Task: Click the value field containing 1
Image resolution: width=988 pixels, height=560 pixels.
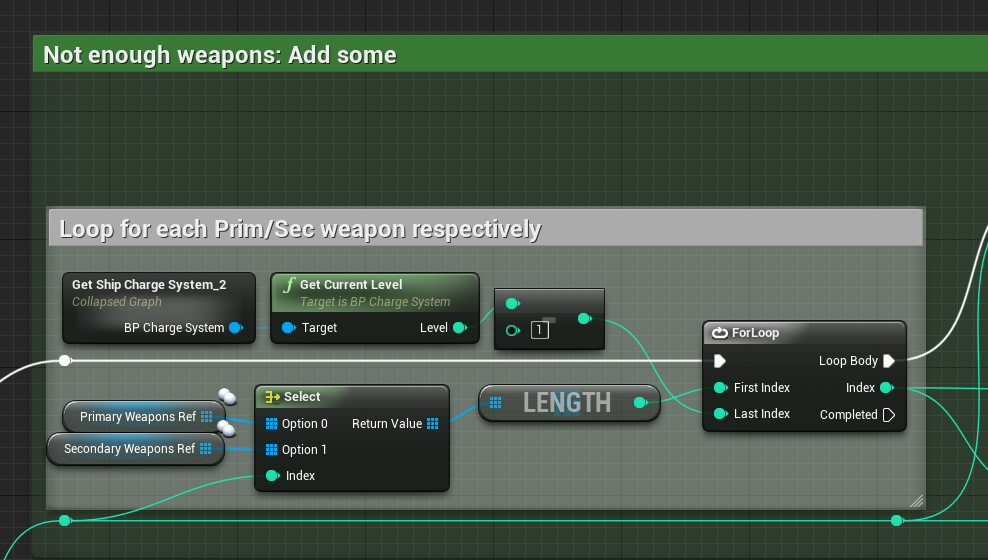Action: [540, 330]
